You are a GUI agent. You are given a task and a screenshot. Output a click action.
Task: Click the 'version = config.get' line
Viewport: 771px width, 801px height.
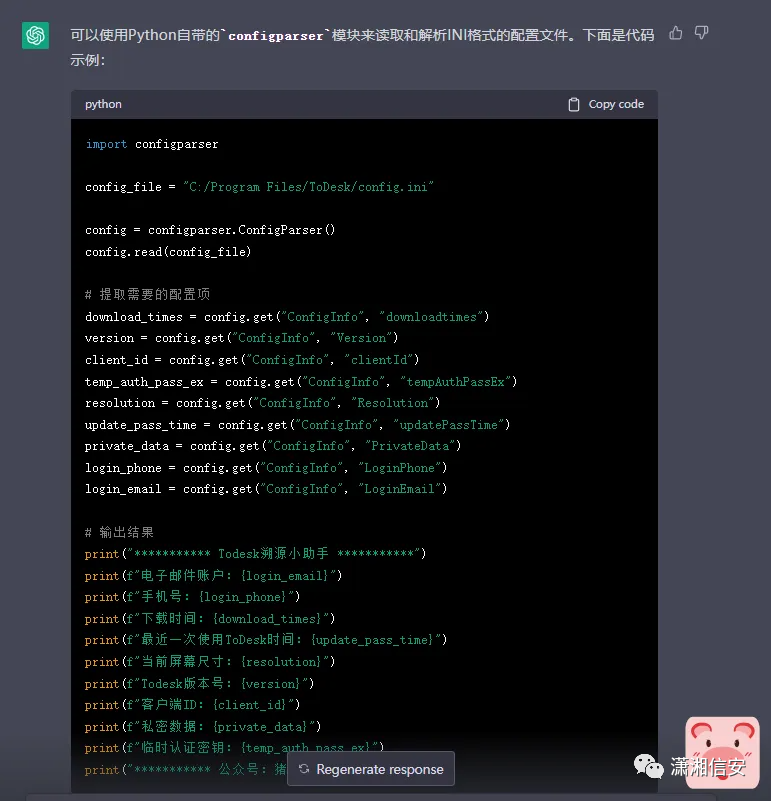242,338
